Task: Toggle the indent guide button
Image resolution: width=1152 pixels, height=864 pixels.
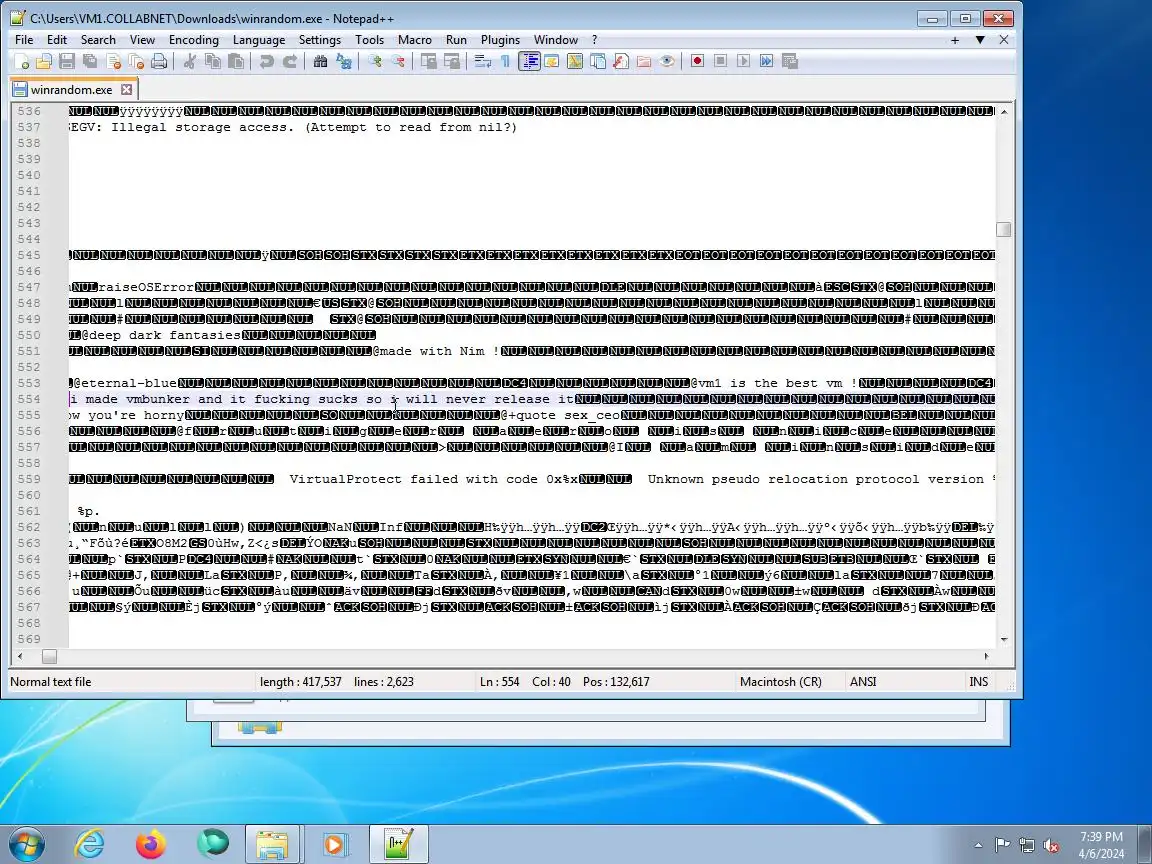Action: (529, 62)
